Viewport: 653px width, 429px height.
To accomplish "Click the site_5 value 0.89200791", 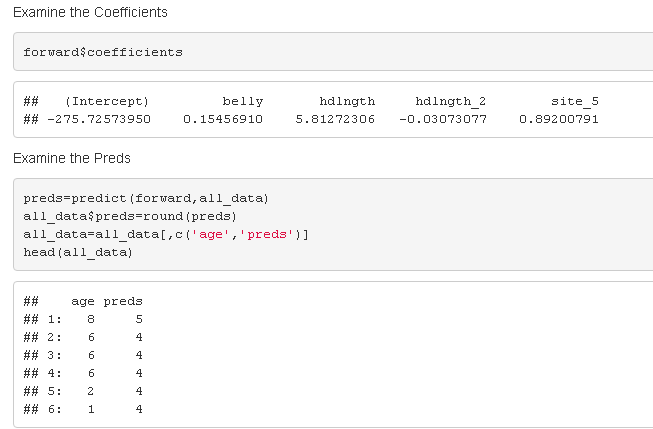I will point(559,119).
